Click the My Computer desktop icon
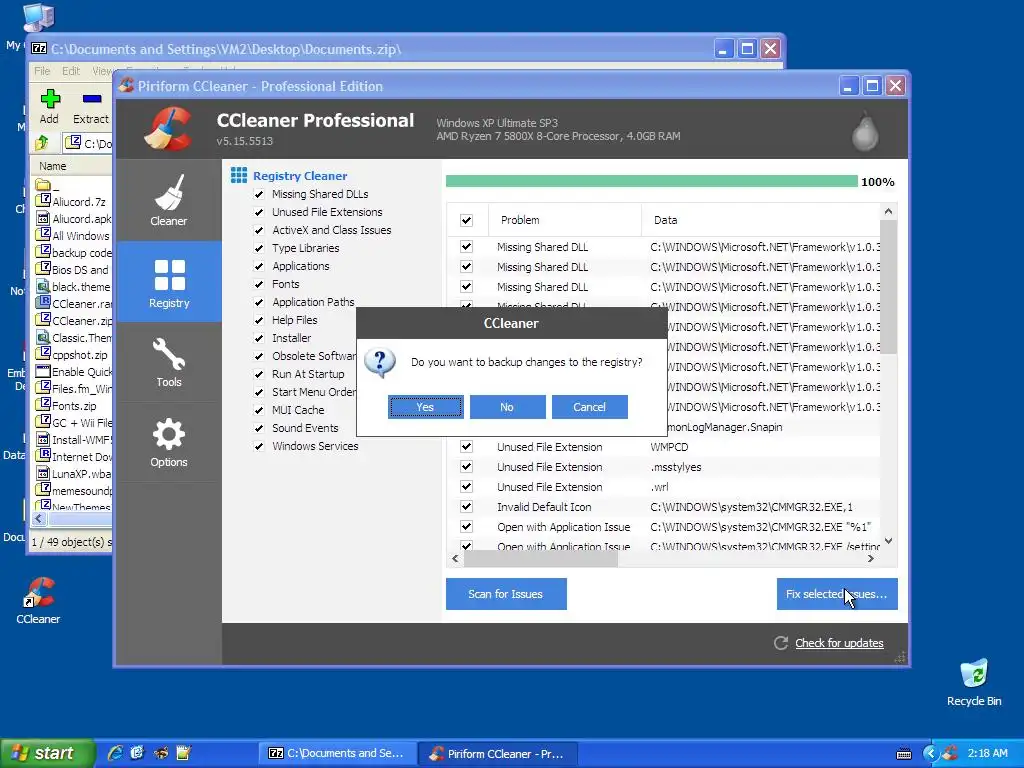Image resolution: width=1024 pixels, height=768 pixels. (37, 18)
